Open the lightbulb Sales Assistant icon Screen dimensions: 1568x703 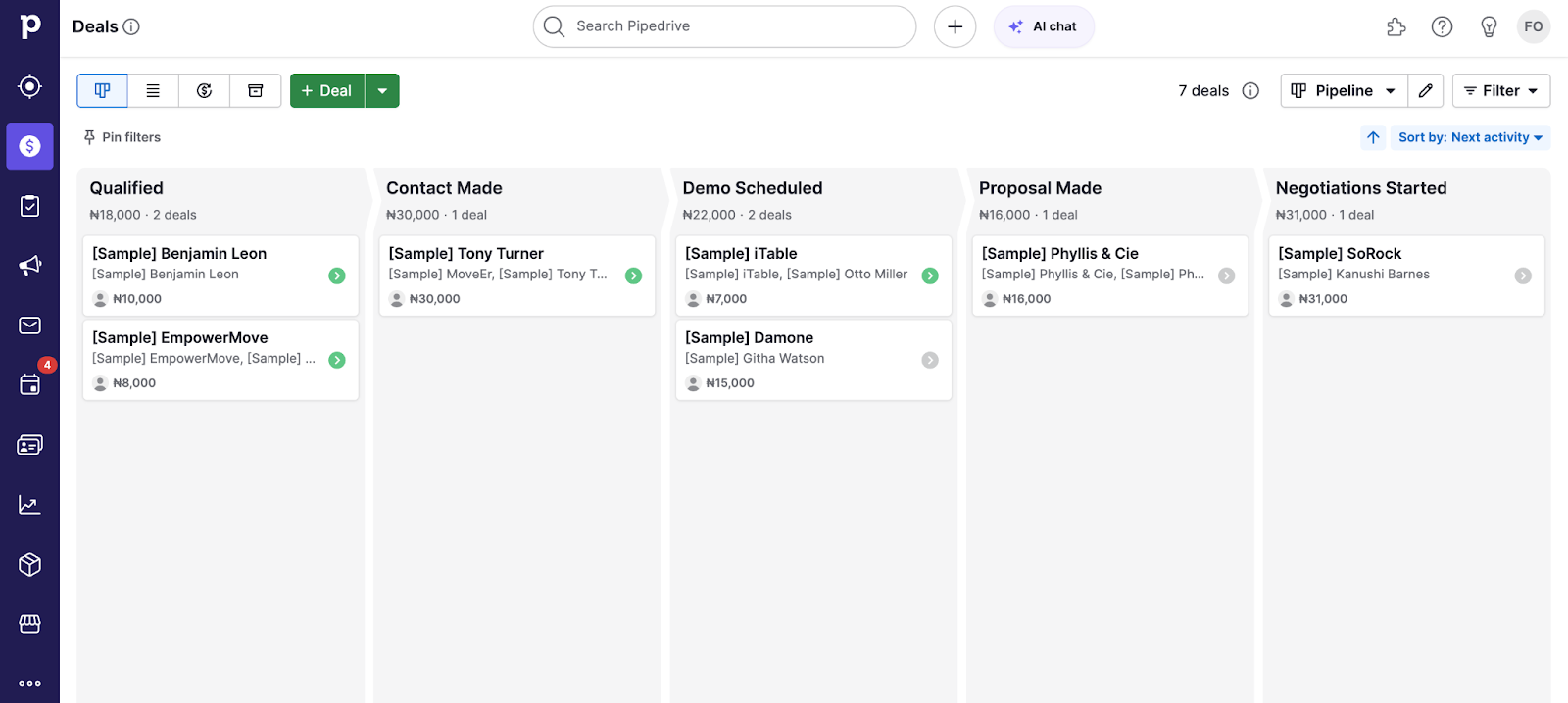pos(1489,27)
